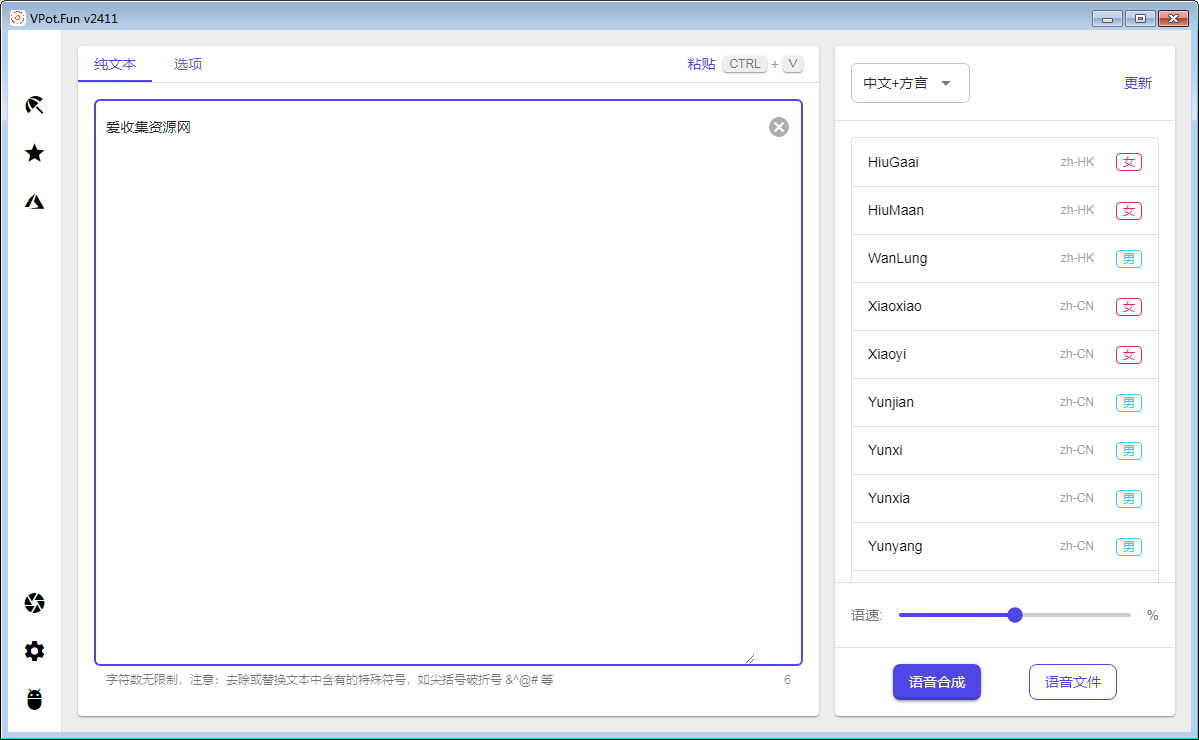Click the 男 tag on WanLung row
Image resolution: width=1199 pixels, height=740 pixels.
(x=1129, y=258)
